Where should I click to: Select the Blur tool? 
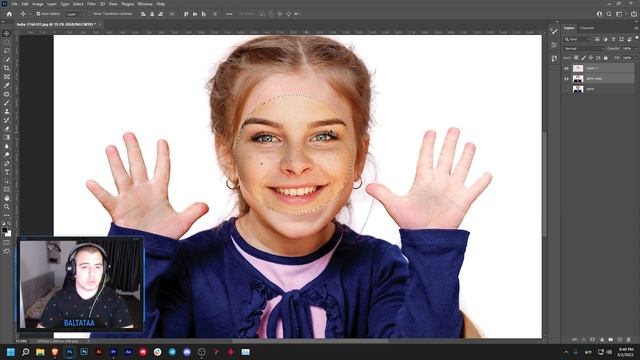(x=7, y=146)
